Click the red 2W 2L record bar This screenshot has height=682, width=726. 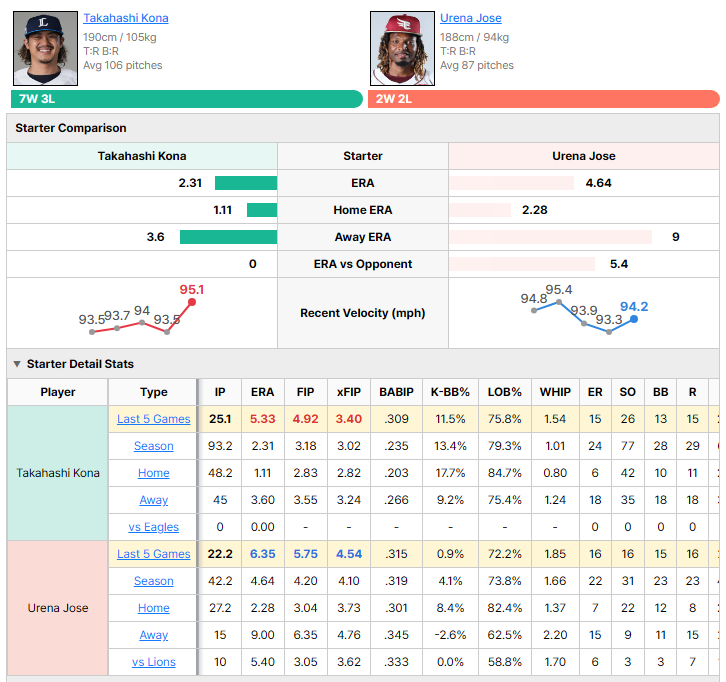tap(544, 99)
